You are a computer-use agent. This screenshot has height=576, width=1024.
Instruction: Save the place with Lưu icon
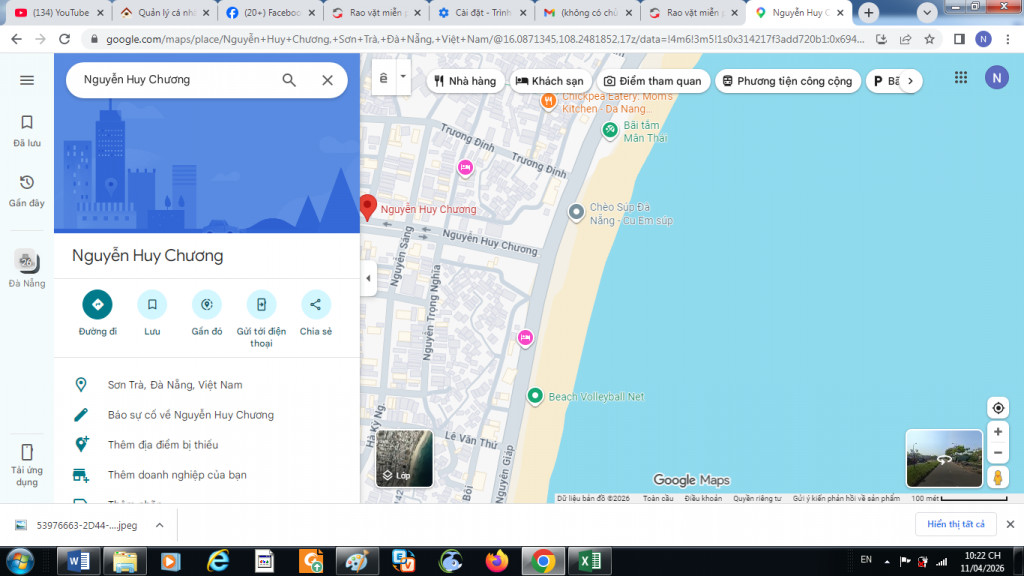152,304
